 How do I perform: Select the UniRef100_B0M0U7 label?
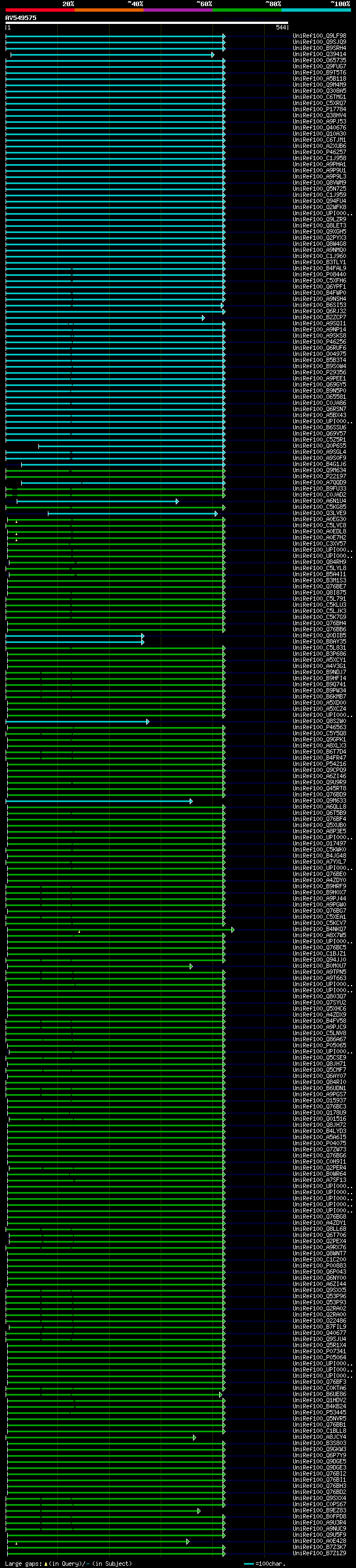(x=319, y=966)
